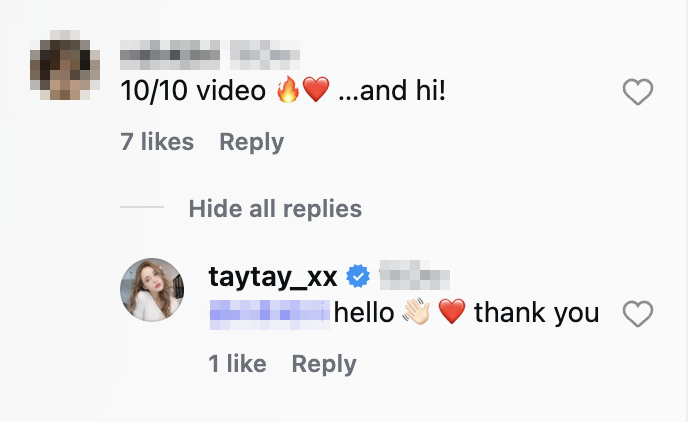The height and width of the screenshot is (422, 688).
Task: Click the red heart emoji after fire emoji
Action: [316, 89]
